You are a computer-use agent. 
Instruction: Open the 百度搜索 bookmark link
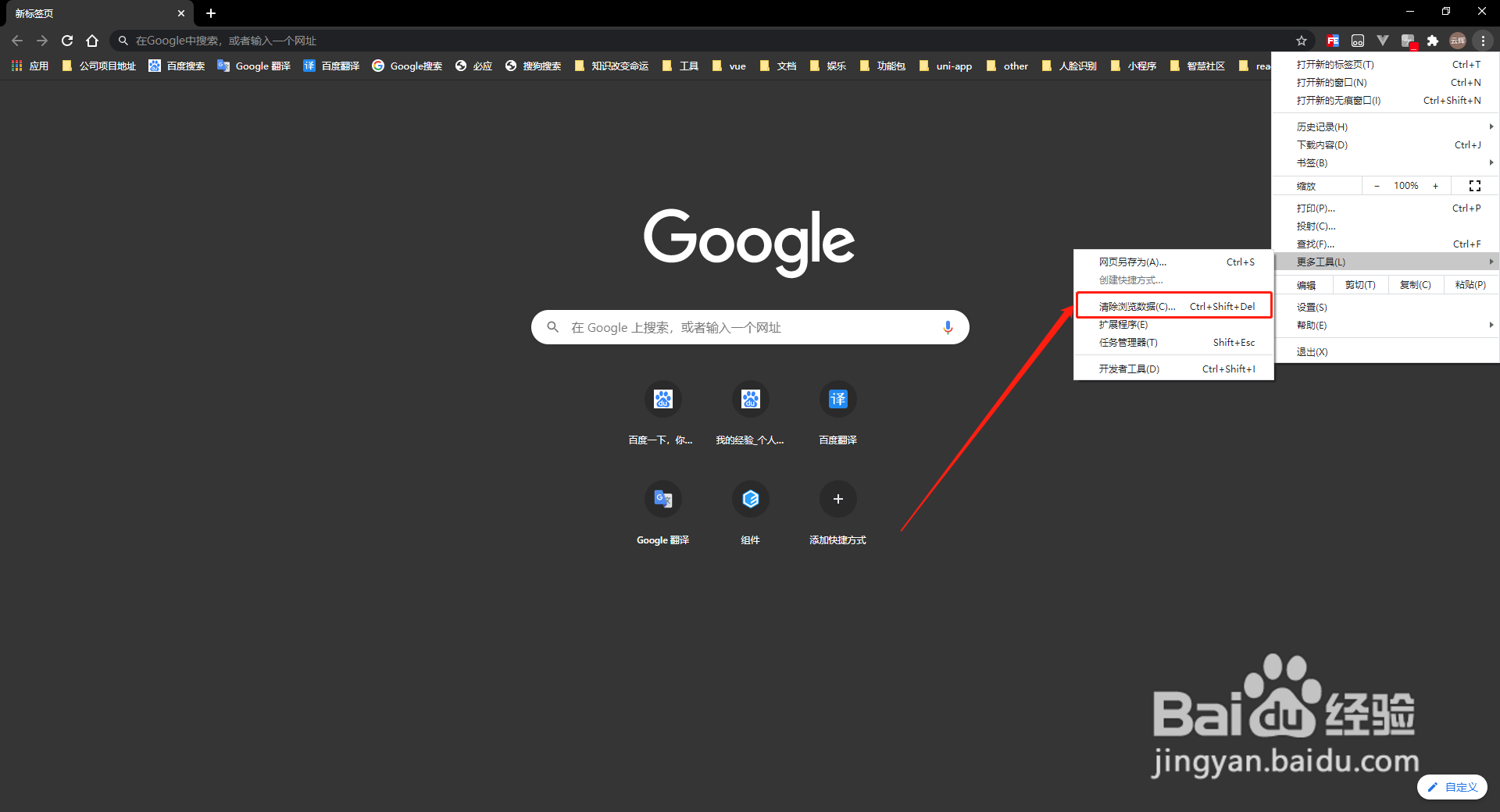pos(177,66)
